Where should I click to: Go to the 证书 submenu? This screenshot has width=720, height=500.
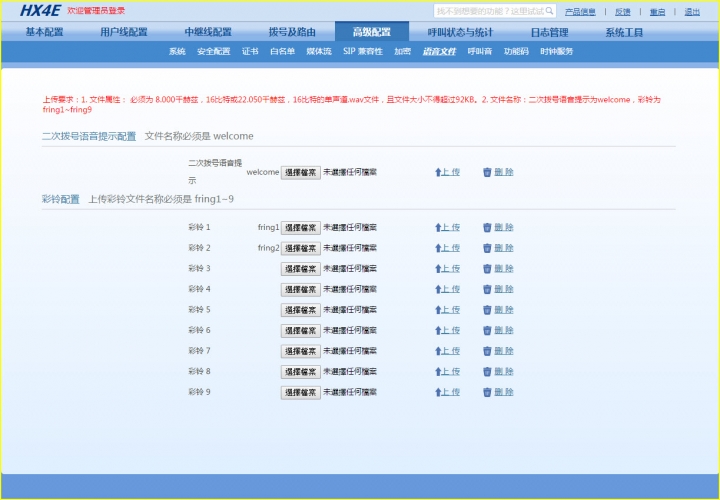[250, 51]
